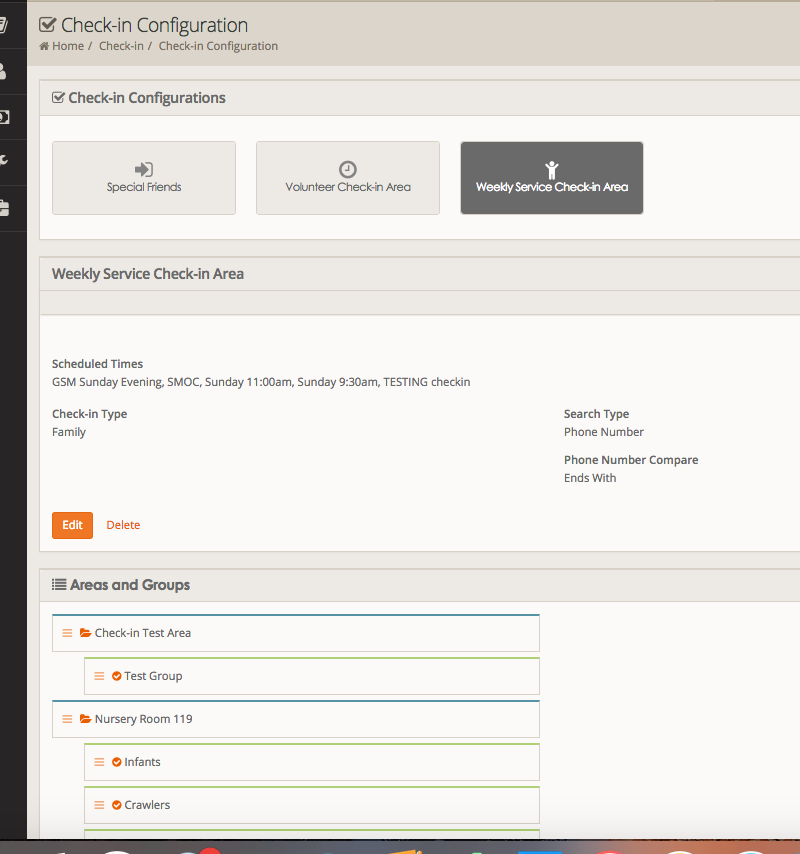This screenshot has height=854, width=800.
Task: Click the check-circle icon next to Crawlers
Action: 117,805
